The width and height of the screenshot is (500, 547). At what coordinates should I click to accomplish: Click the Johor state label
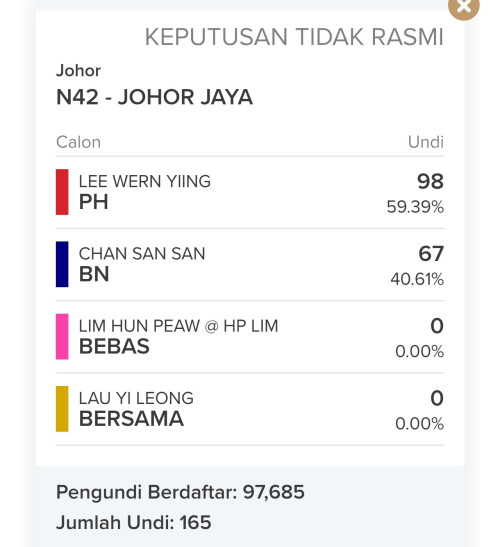point(79,71)
